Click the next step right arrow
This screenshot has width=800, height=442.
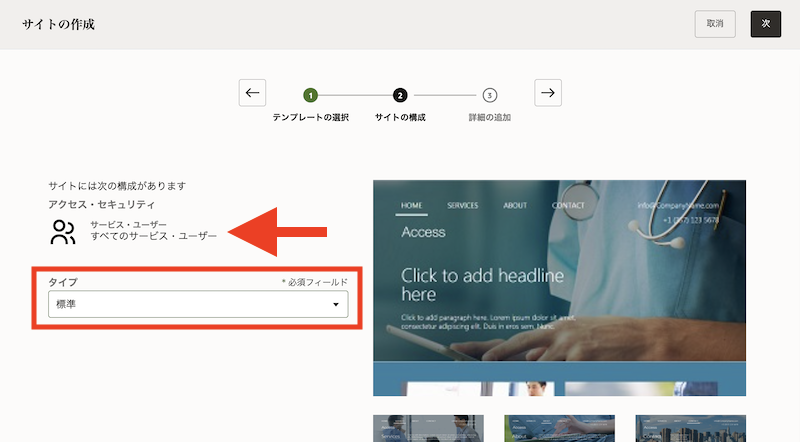pyautogui.click(x=548, y=93)
